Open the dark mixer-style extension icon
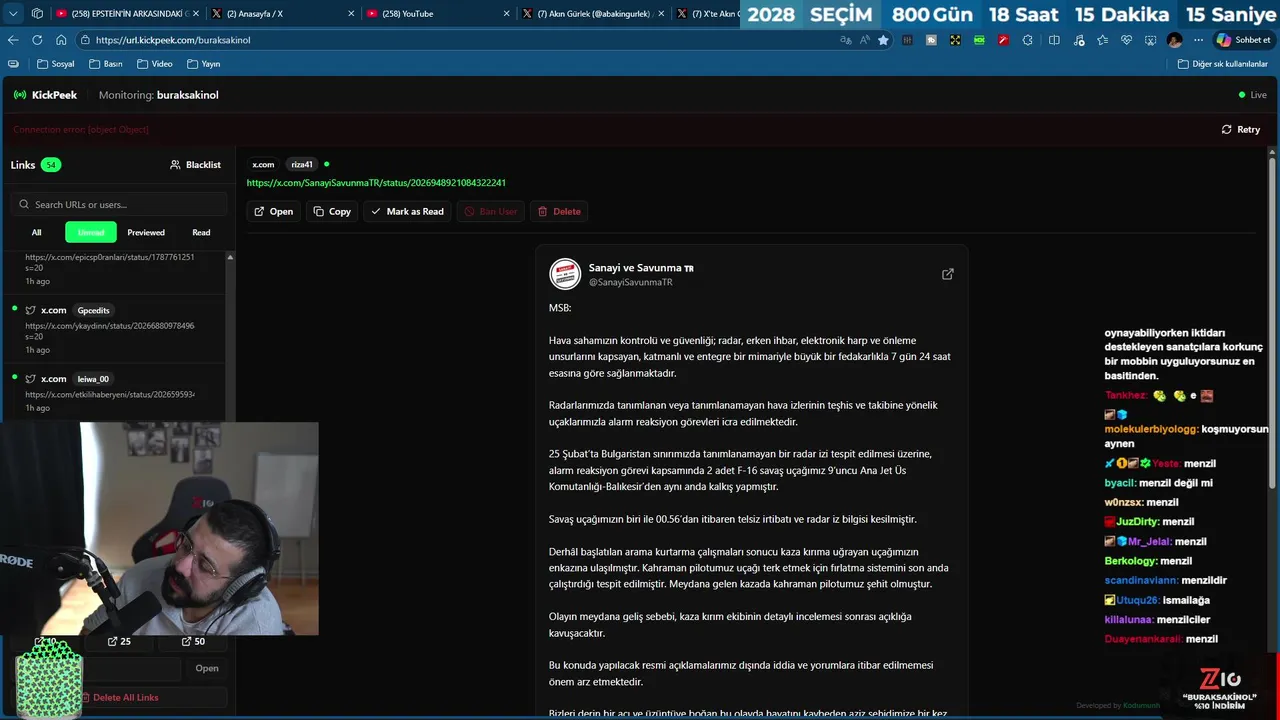 coord(908,40)
